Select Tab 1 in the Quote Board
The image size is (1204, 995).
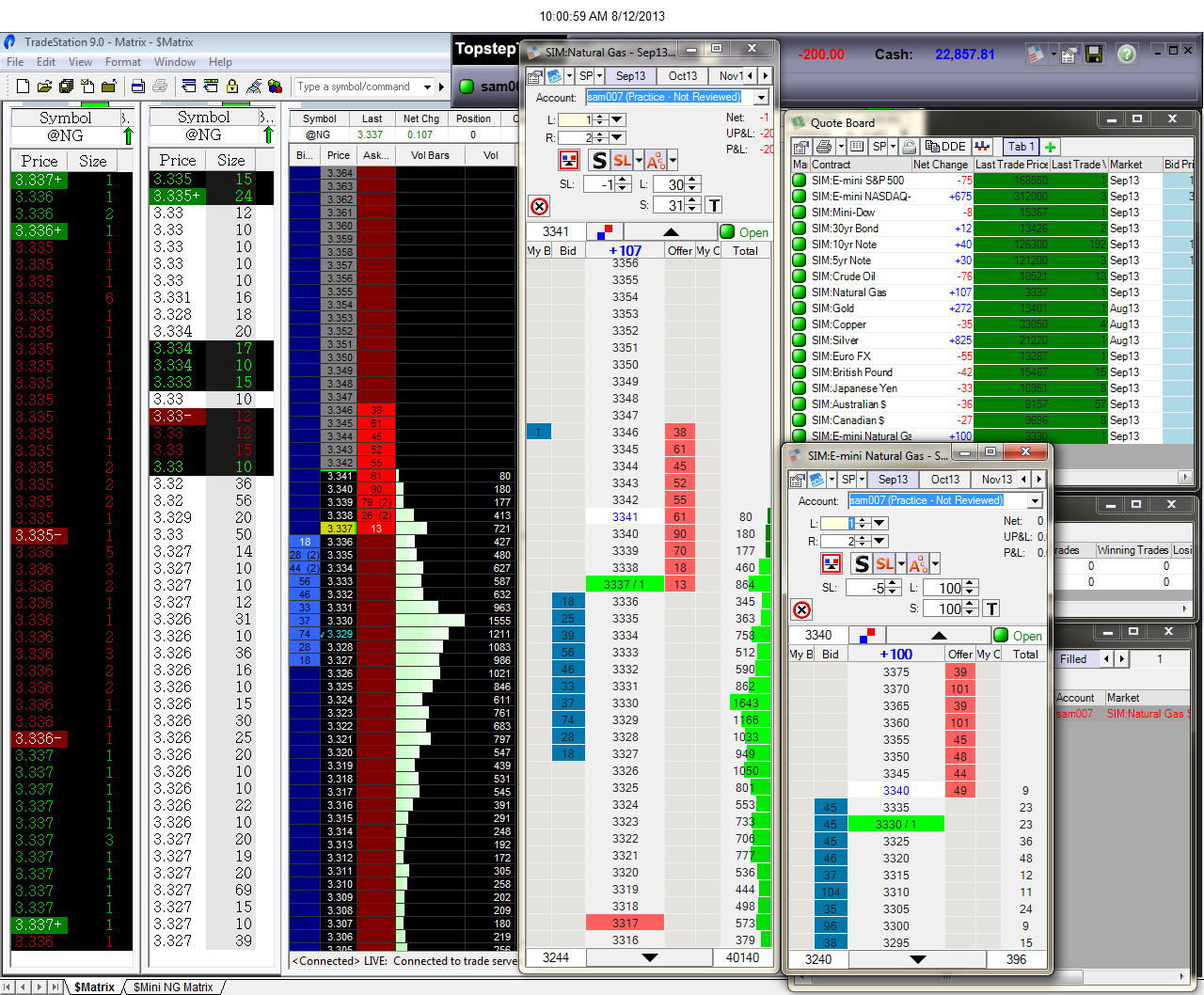[x=1021, y=147]
